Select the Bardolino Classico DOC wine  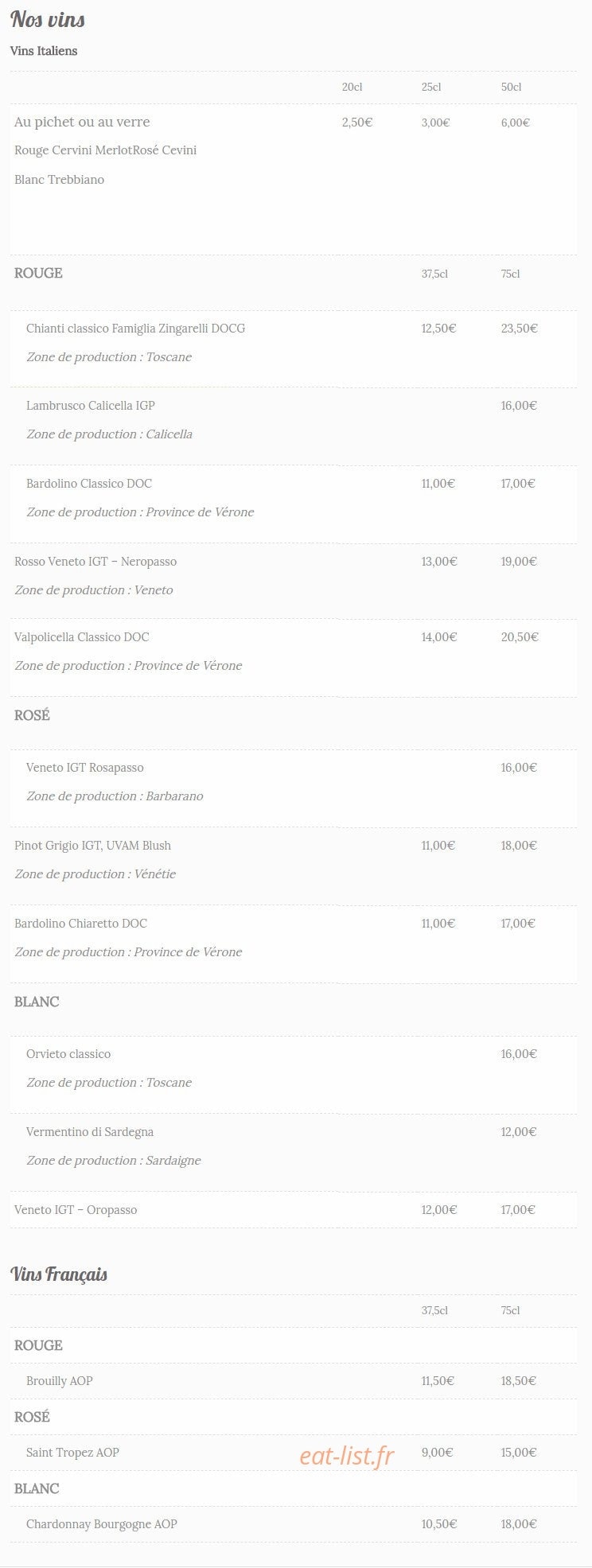point(89,483)
